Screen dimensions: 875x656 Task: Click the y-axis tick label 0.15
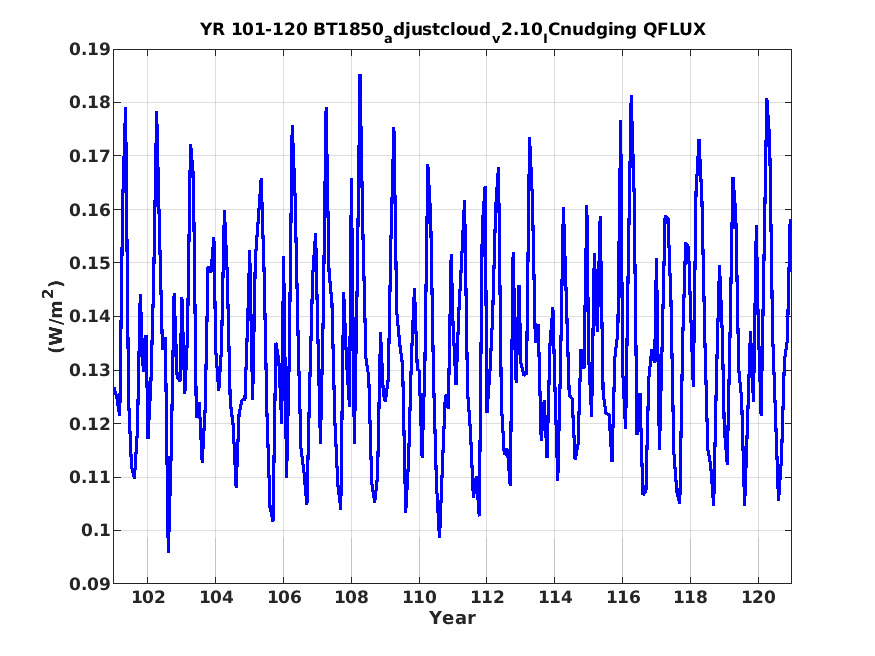[89, 263]
